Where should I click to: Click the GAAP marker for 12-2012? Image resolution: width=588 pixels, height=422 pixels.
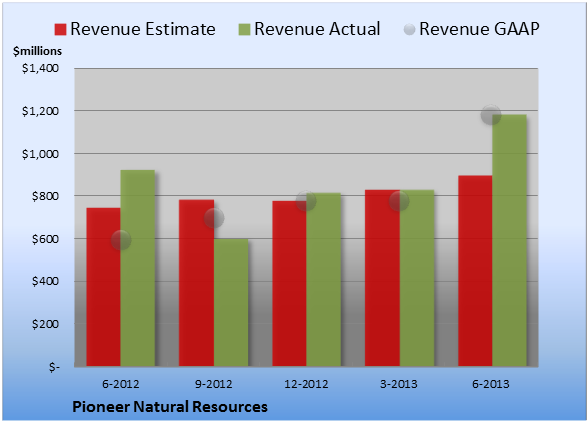[306, 201]
